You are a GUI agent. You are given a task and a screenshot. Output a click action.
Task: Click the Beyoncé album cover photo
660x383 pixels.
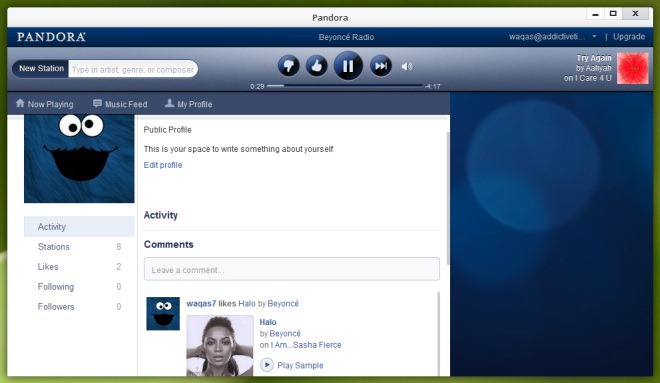tap(220, 346)
